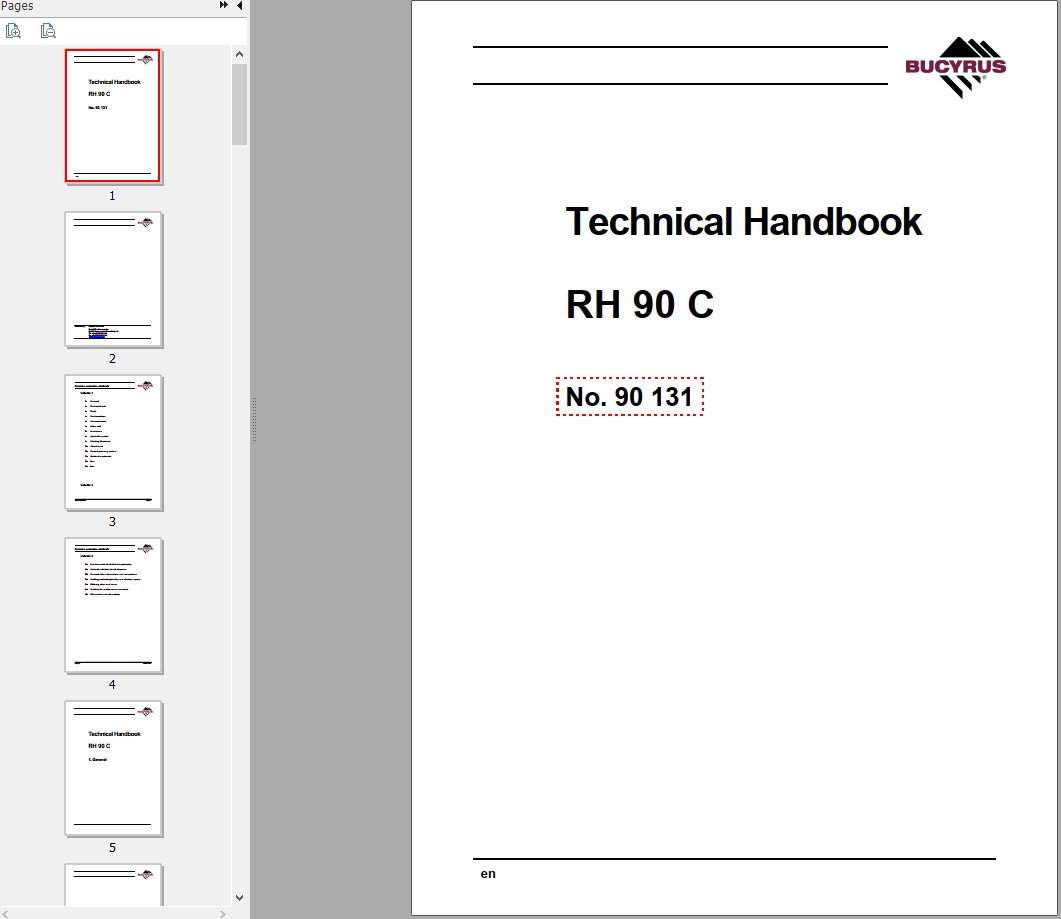Click the highlighted 'No. 90 131' text
1061x919 pixels.
(x=629, y=397)
